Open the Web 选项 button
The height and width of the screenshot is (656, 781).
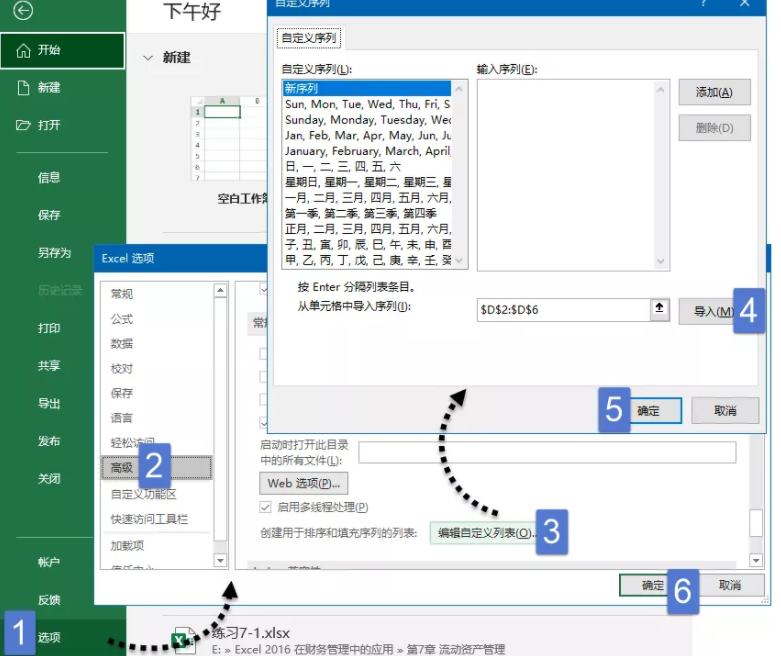click(x=304, y=484)
